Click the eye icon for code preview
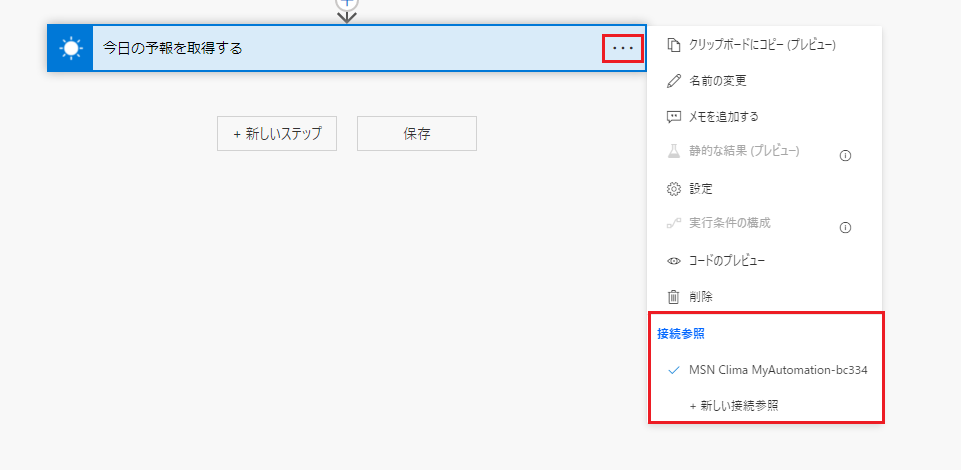Image resolution: width=961 pixels, height=470 pixels. point(674,261)
